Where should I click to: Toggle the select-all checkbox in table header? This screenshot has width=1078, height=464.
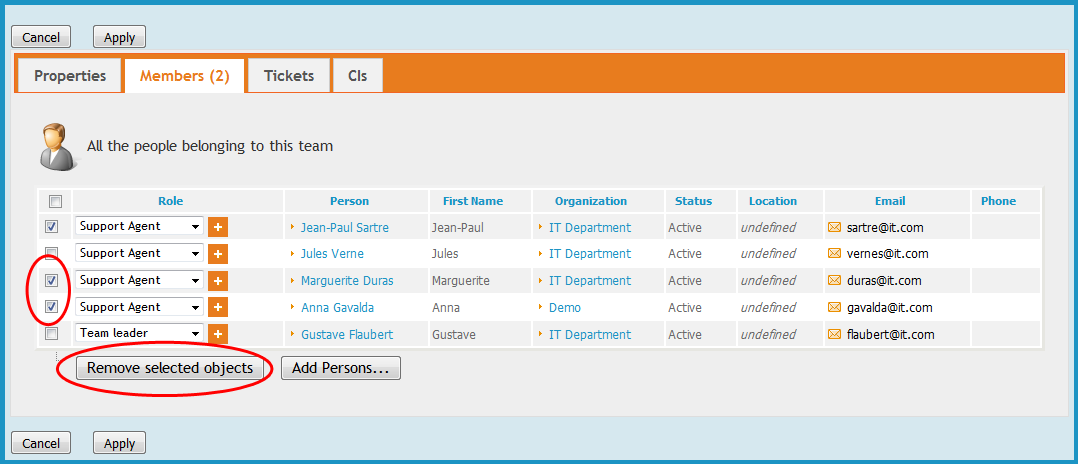pos(55,201)
